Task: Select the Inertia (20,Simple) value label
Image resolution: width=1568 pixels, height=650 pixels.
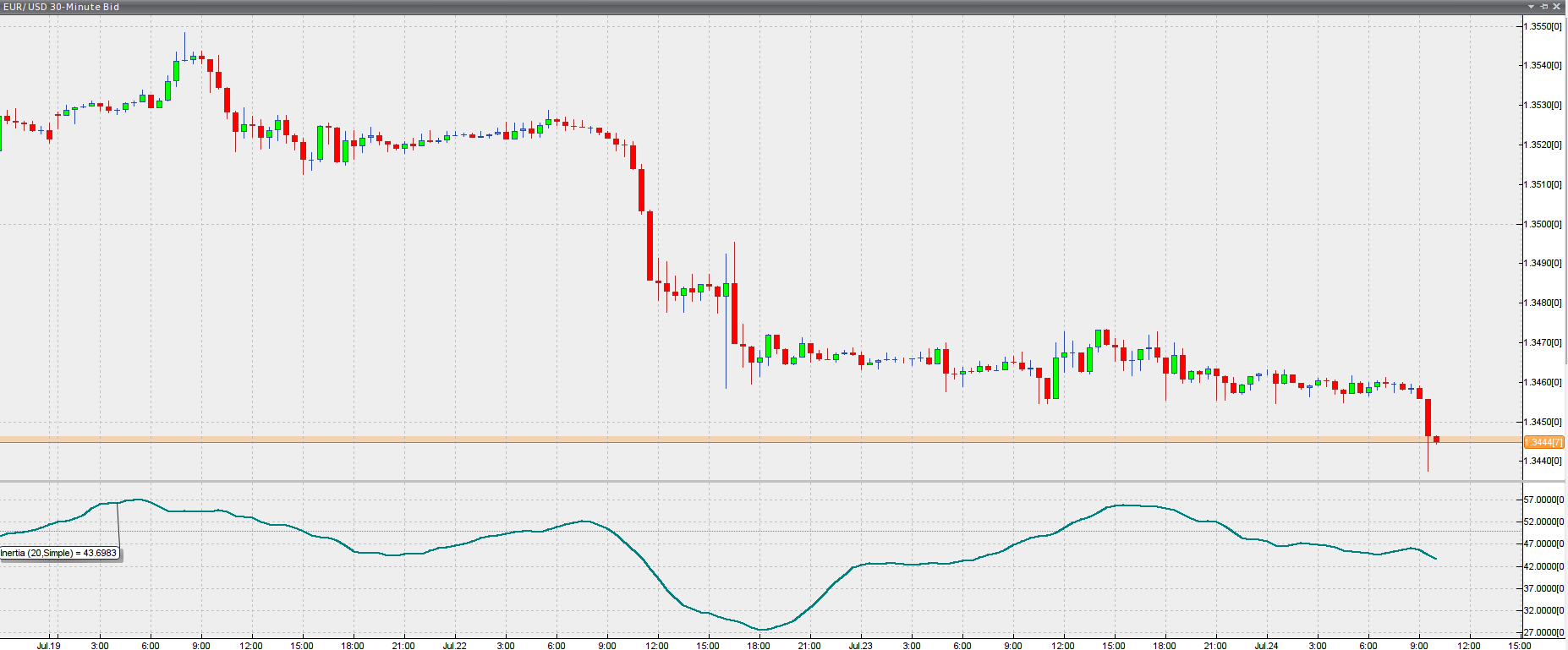Action: coord(59,554)
